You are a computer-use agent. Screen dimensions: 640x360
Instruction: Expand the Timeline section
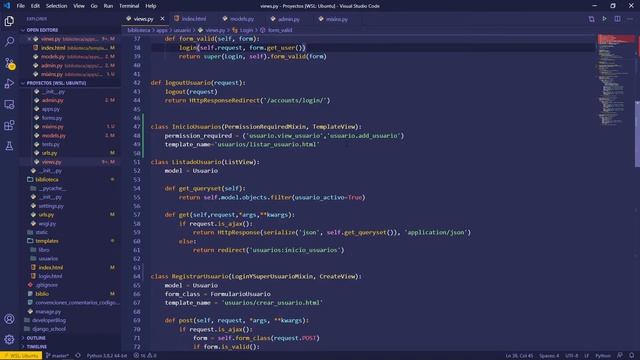37,347
